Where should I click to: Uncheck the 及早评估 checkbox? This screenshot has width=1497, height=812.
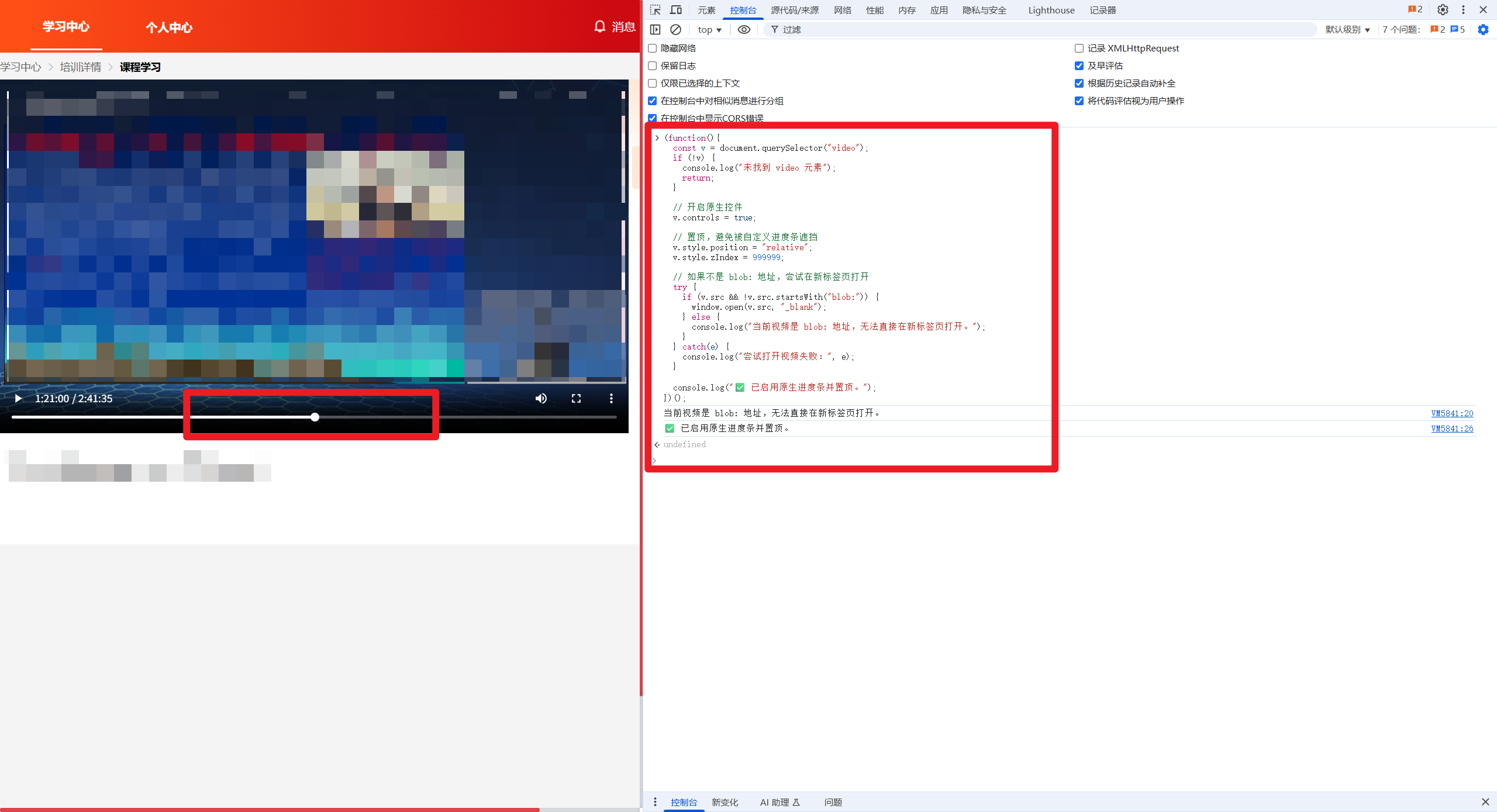(1079, 65)
